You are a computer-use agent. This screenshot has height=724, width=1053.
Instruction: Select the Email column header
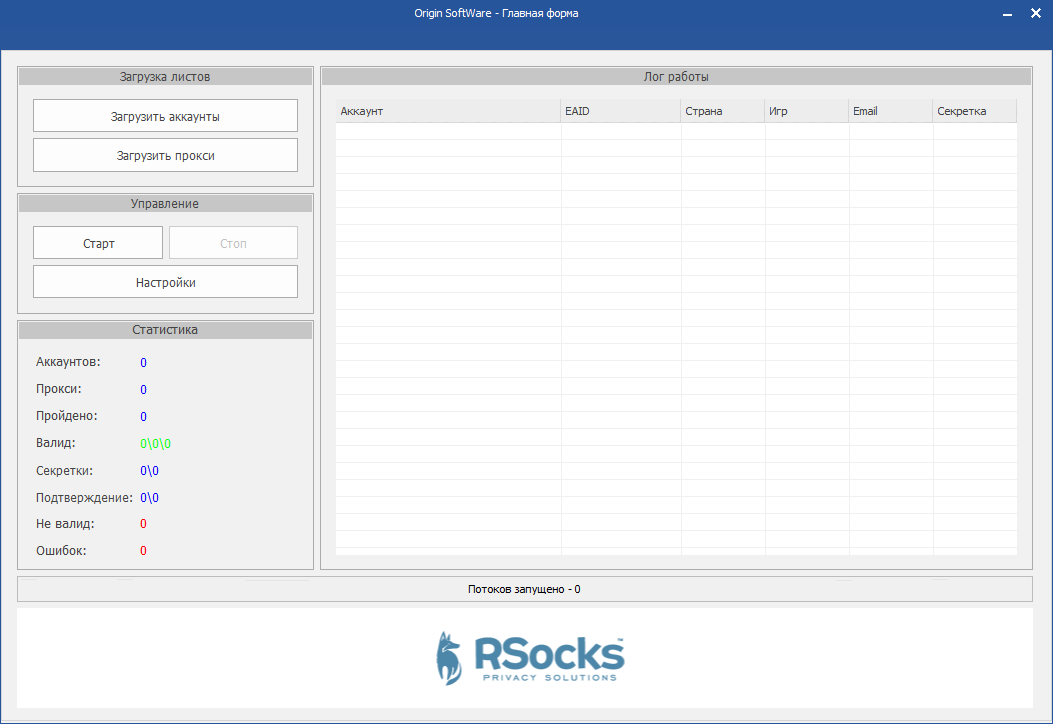click(x=890, y=111)
